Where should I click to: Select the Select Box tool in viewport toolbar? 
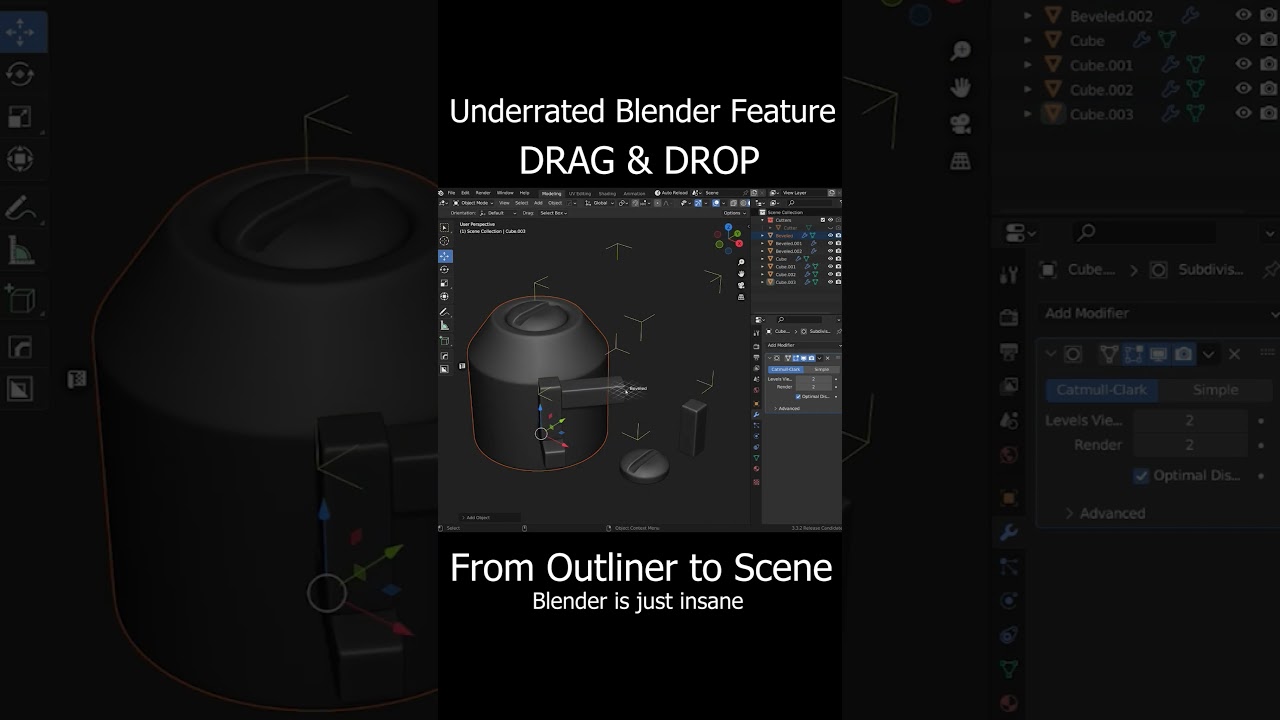[444, 227]
